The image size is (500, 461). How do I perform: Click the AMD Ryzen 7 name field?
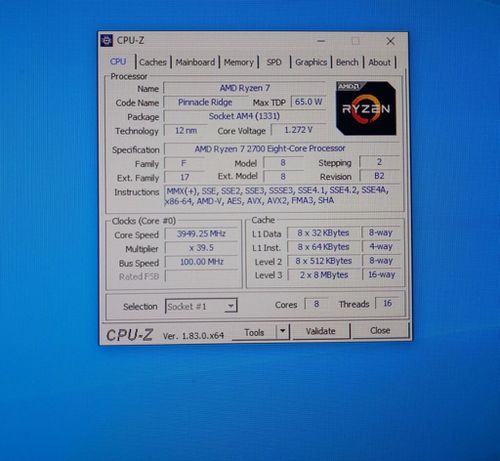(x=244, y=88)
